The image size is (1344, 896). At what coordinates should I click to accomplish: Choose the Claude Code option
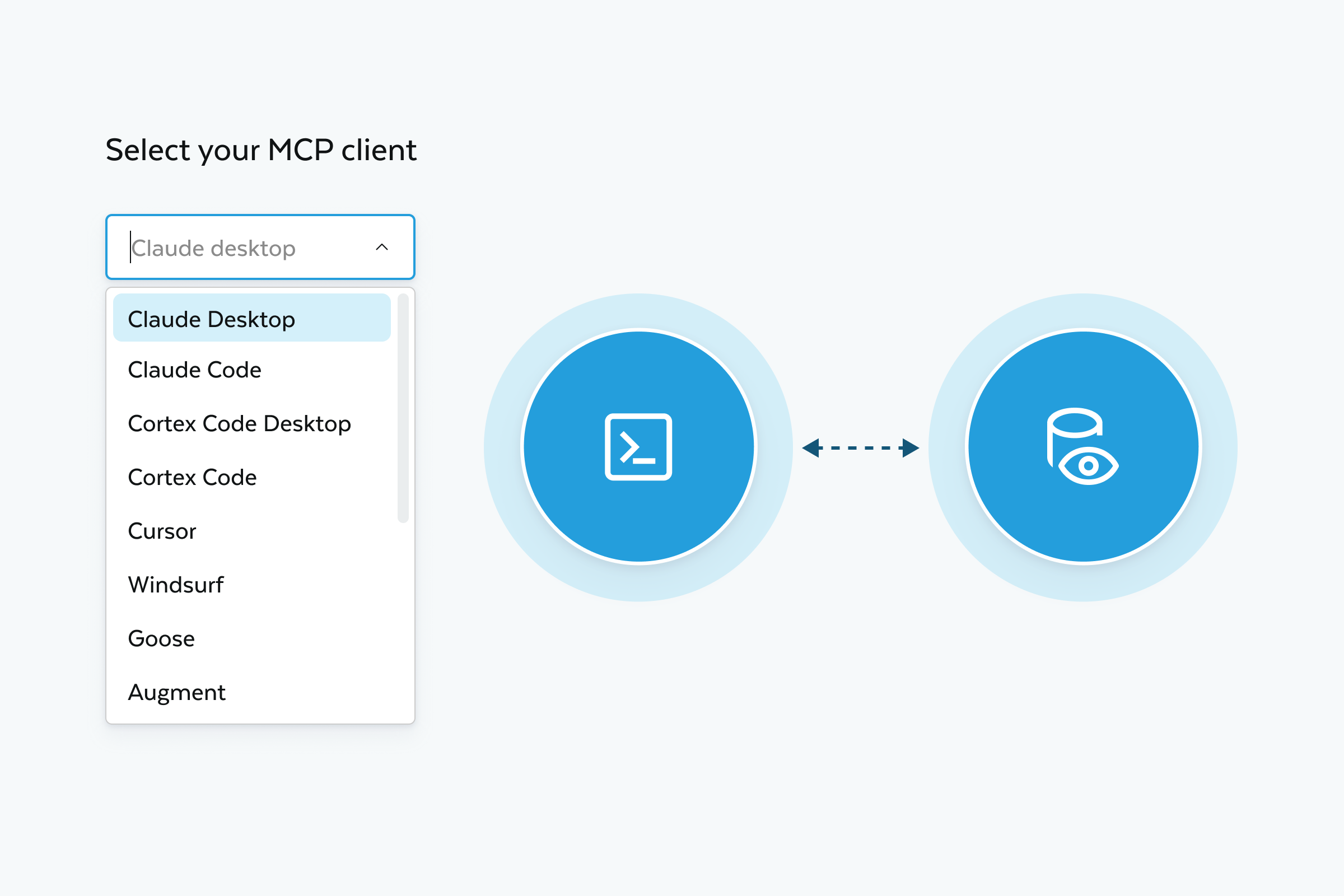click(x=252, y=370)
